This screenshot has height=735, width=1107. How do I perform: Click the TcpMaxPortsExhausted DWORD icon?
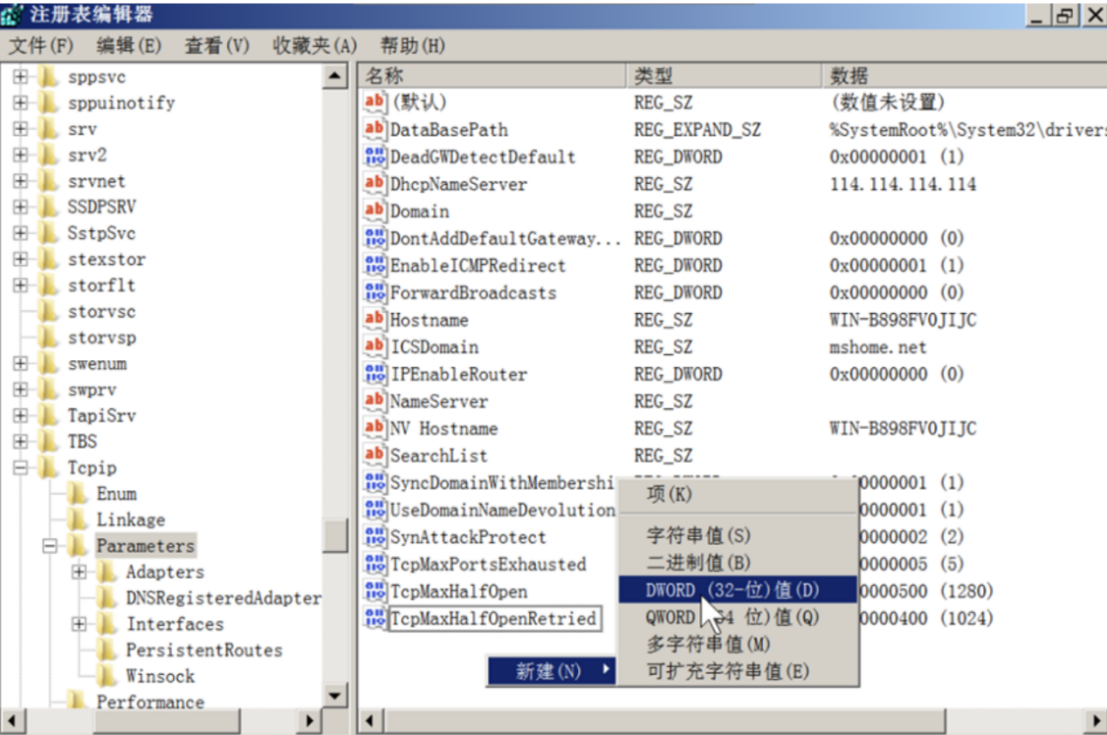(374, 563)
